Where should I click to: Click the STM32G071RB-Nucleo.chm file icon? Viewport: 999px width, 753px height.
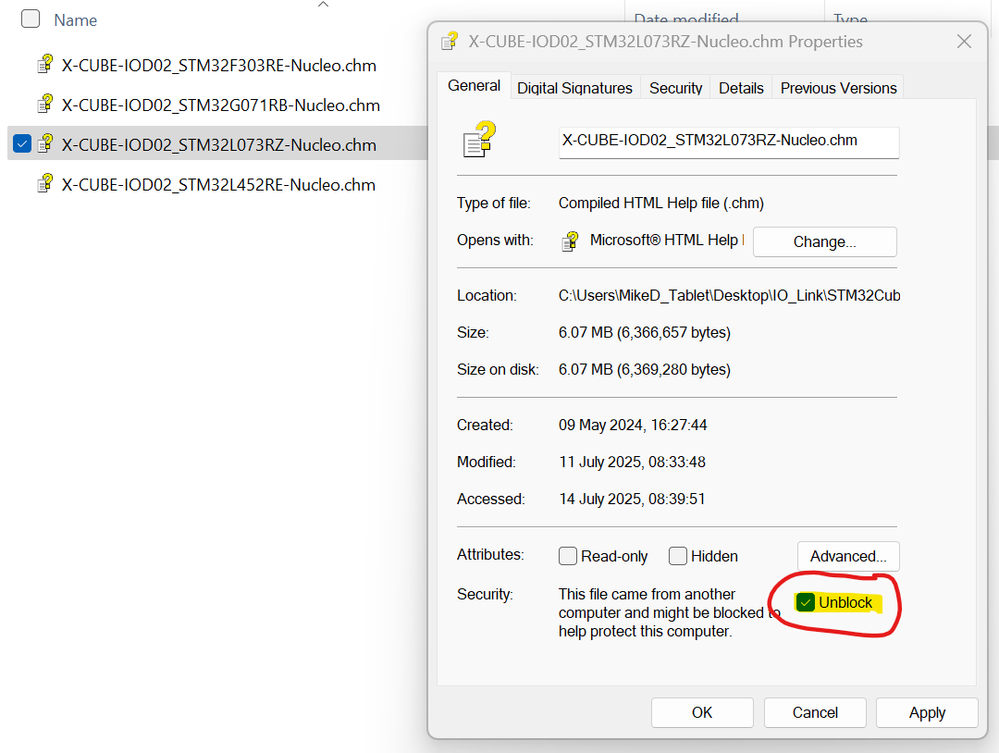[45, 104]
